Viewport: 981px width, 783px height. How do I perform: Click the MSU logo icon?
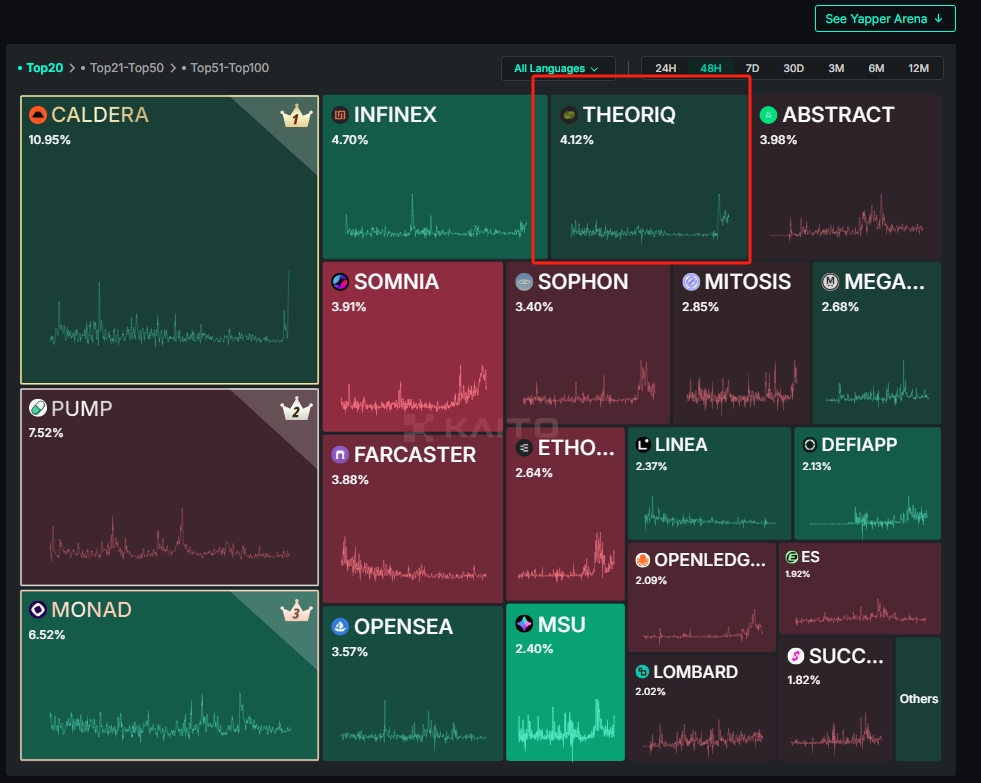click(x=524, y=624)
